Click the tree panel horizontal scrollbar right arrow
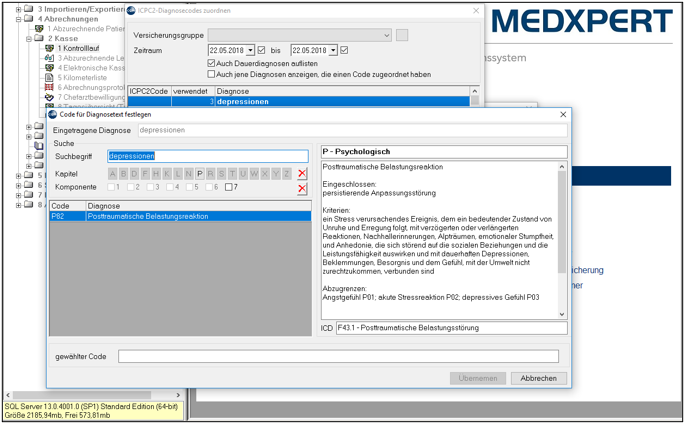The width and height of the screenshot is (685, 424). click(x=178, y=395)
